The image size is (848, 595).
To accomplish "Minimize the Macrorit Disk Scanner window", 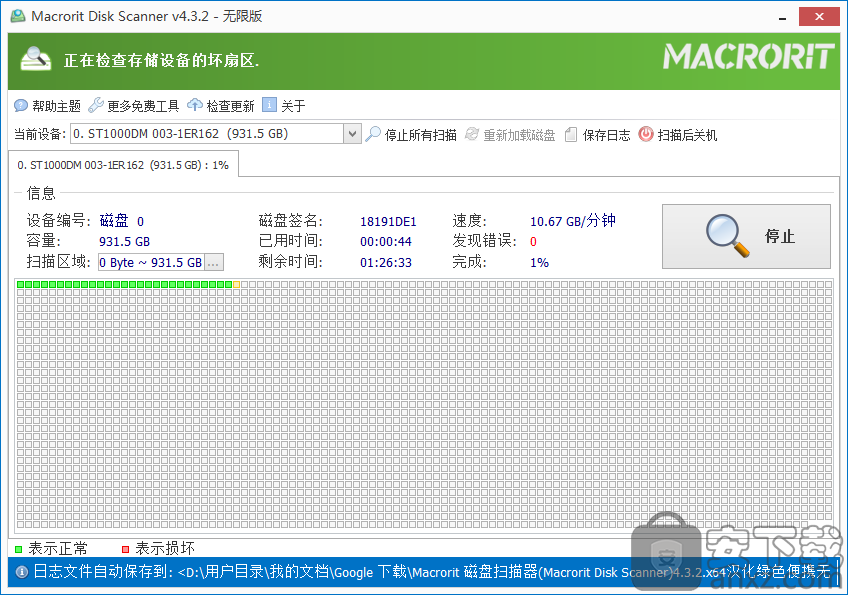I will [783, 18].
